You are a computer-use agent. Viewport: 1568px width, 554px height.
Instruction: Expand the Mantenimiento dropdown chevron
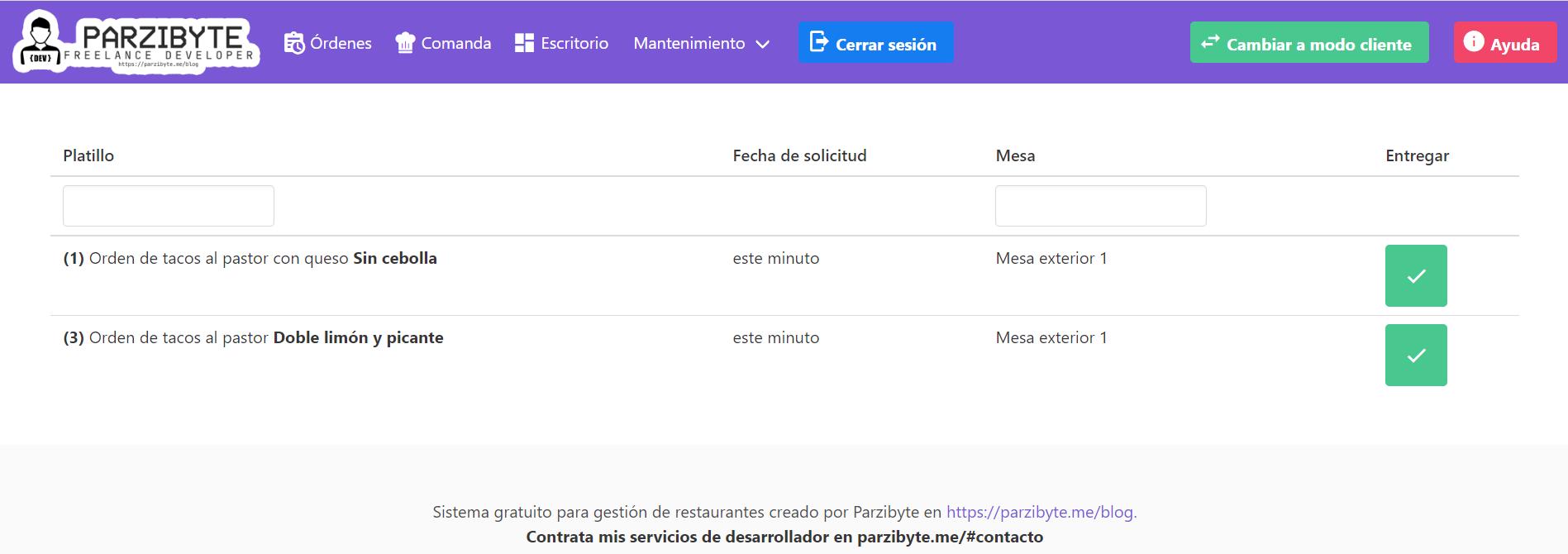tap(763, 45)
